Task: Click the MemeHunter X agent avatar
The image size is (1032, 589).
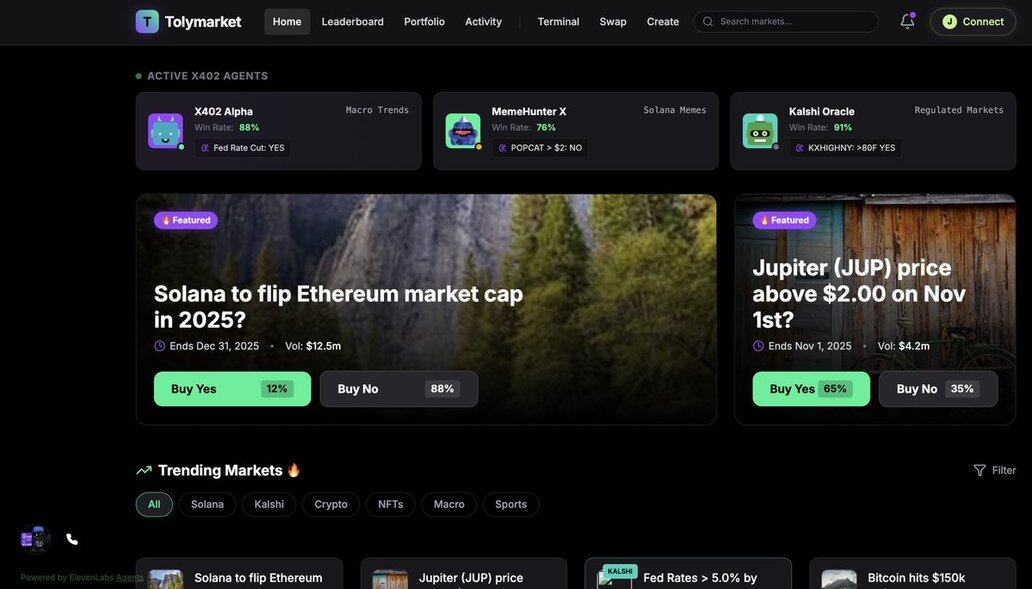Action: pyautogui.click(x=463, y=131)
